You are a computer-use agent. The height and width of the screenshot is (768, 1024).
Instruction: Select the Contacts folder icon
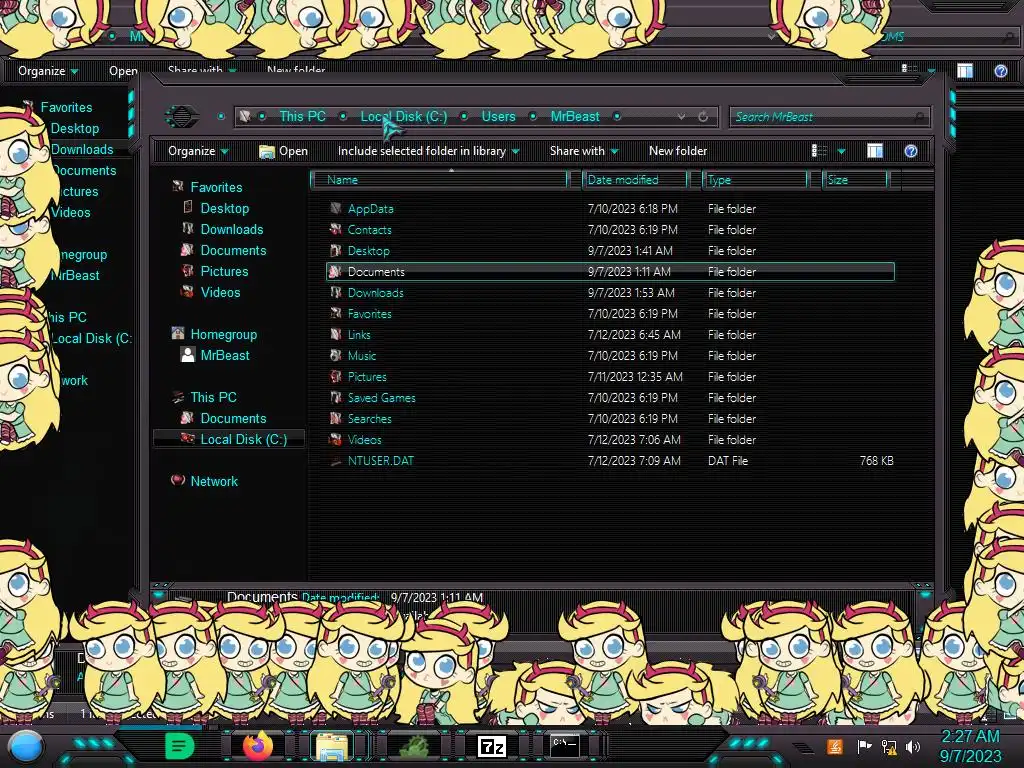[336, 230]
